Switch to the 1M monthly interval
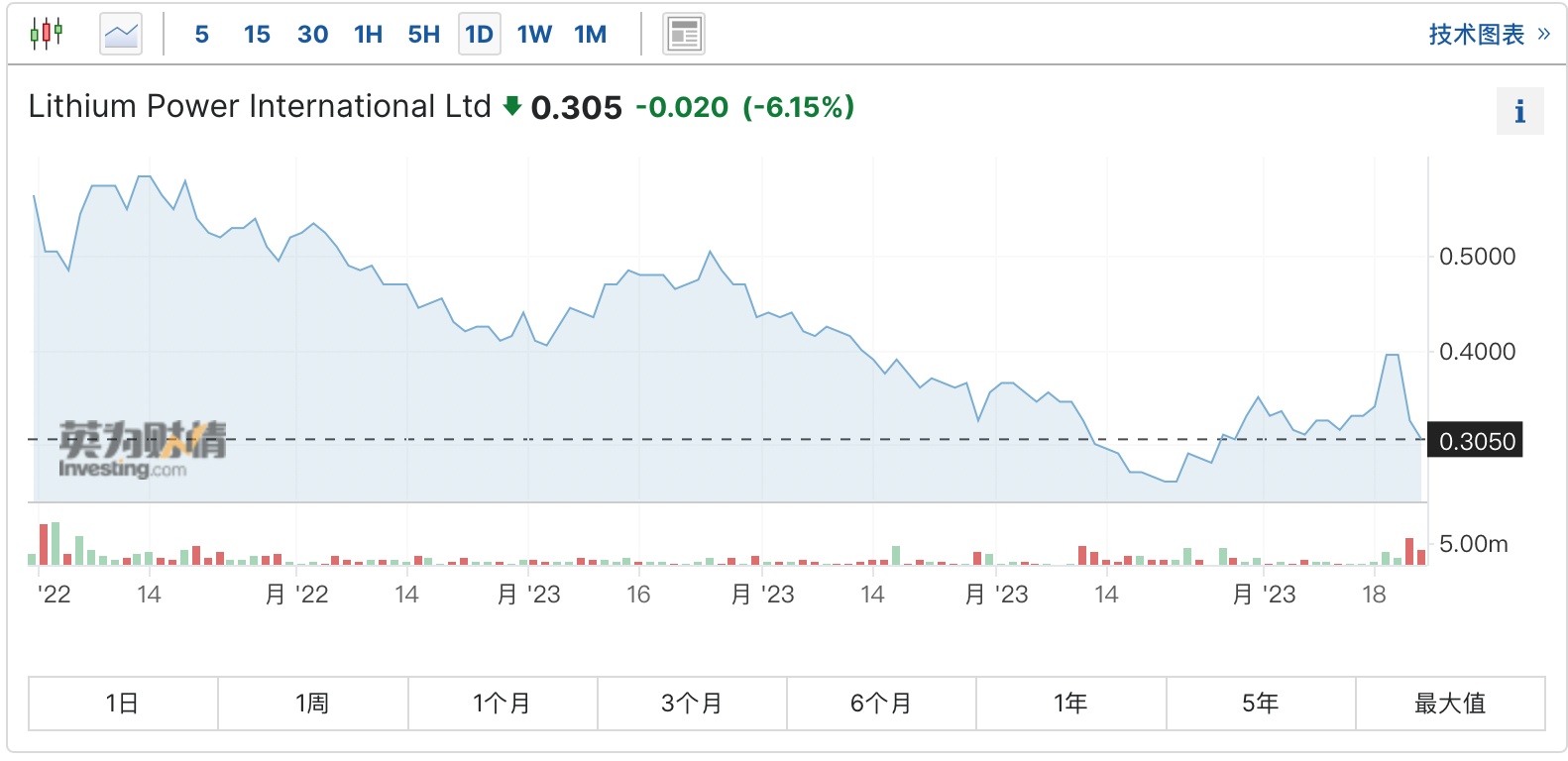The height and width of the screenshot is (761, 1568). click(590, 35)
